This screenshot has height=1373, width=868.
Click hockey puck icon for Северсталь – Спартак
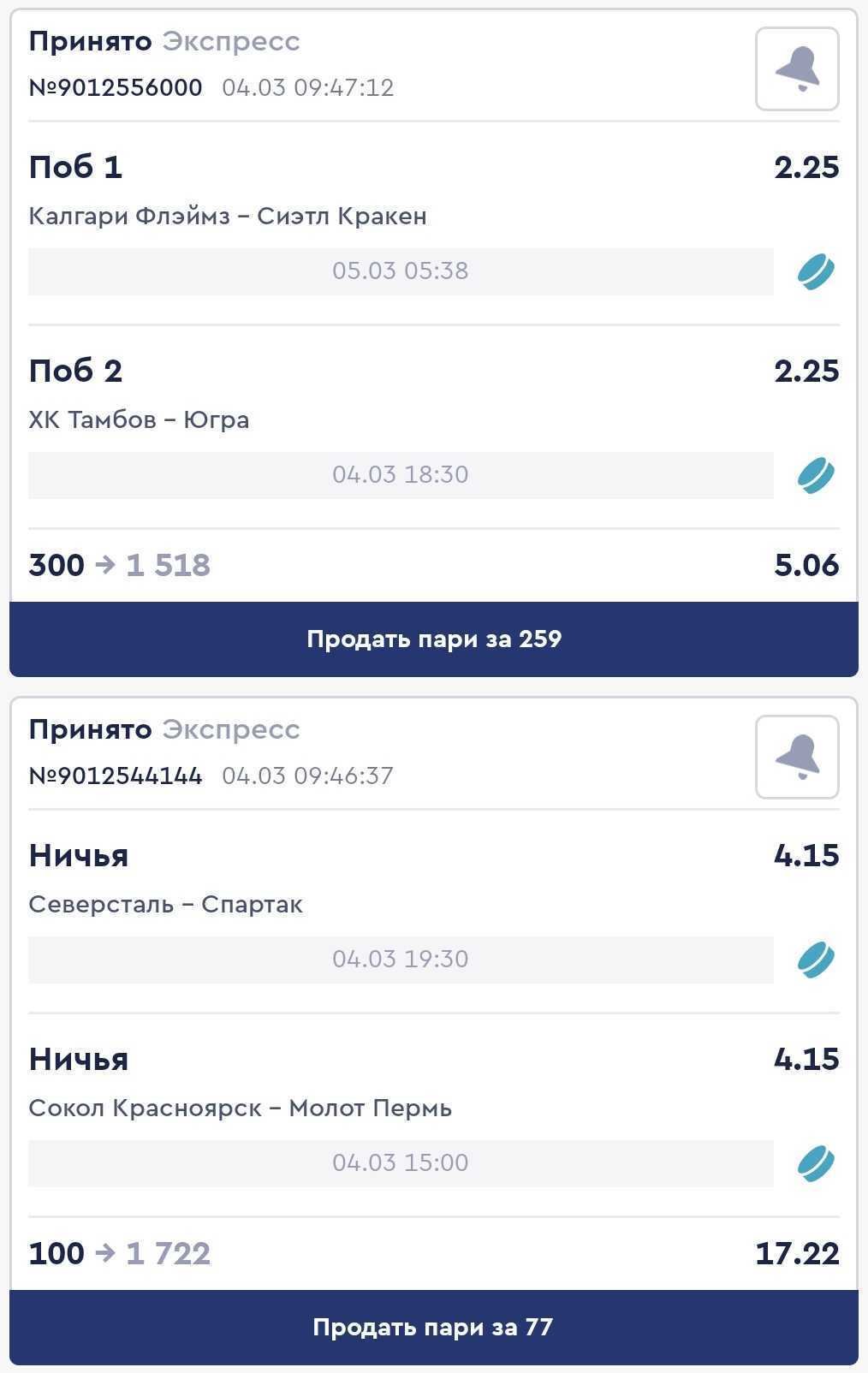pos(816,960)
